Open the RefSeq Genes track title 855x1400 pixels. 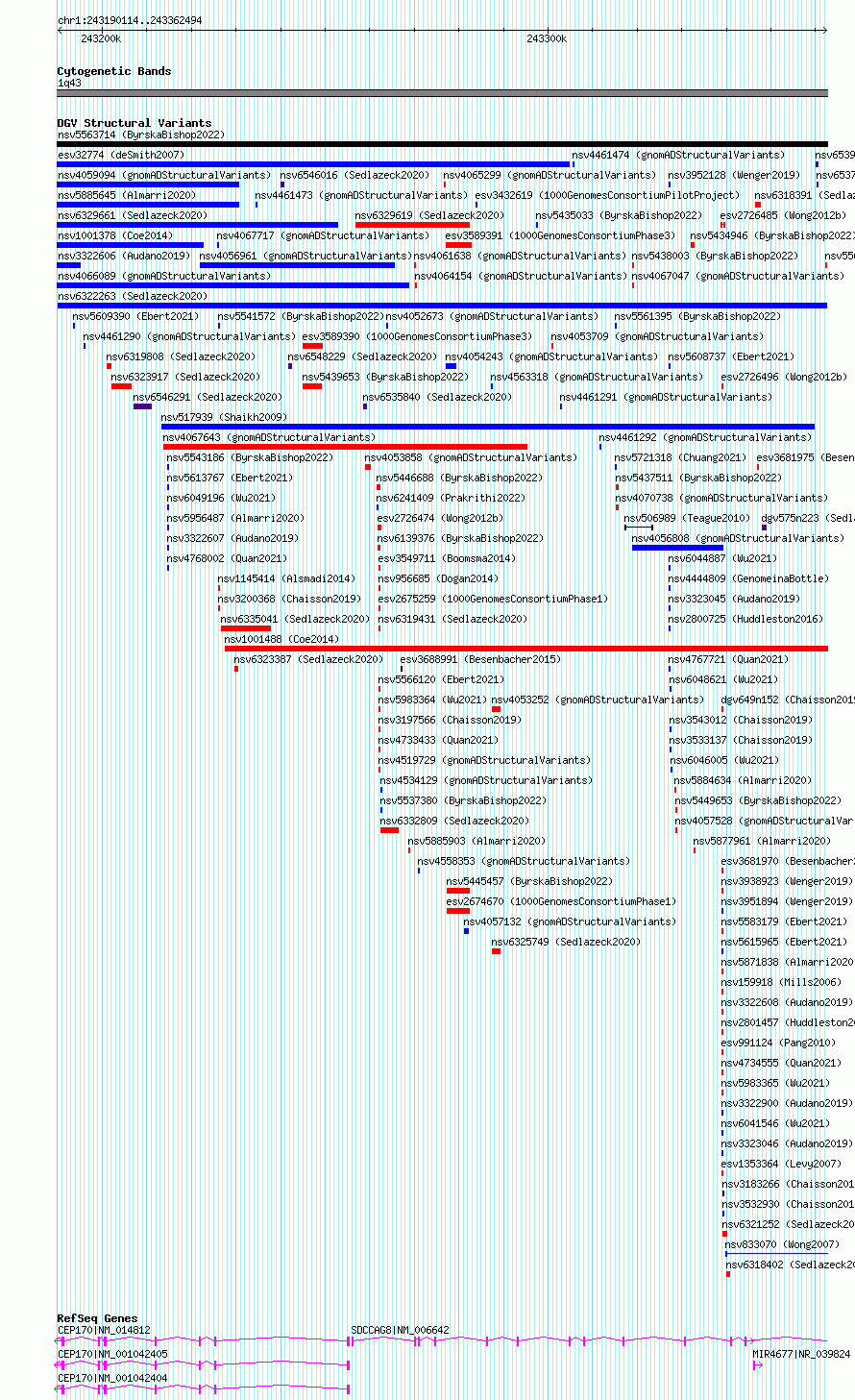[97, 1318]
